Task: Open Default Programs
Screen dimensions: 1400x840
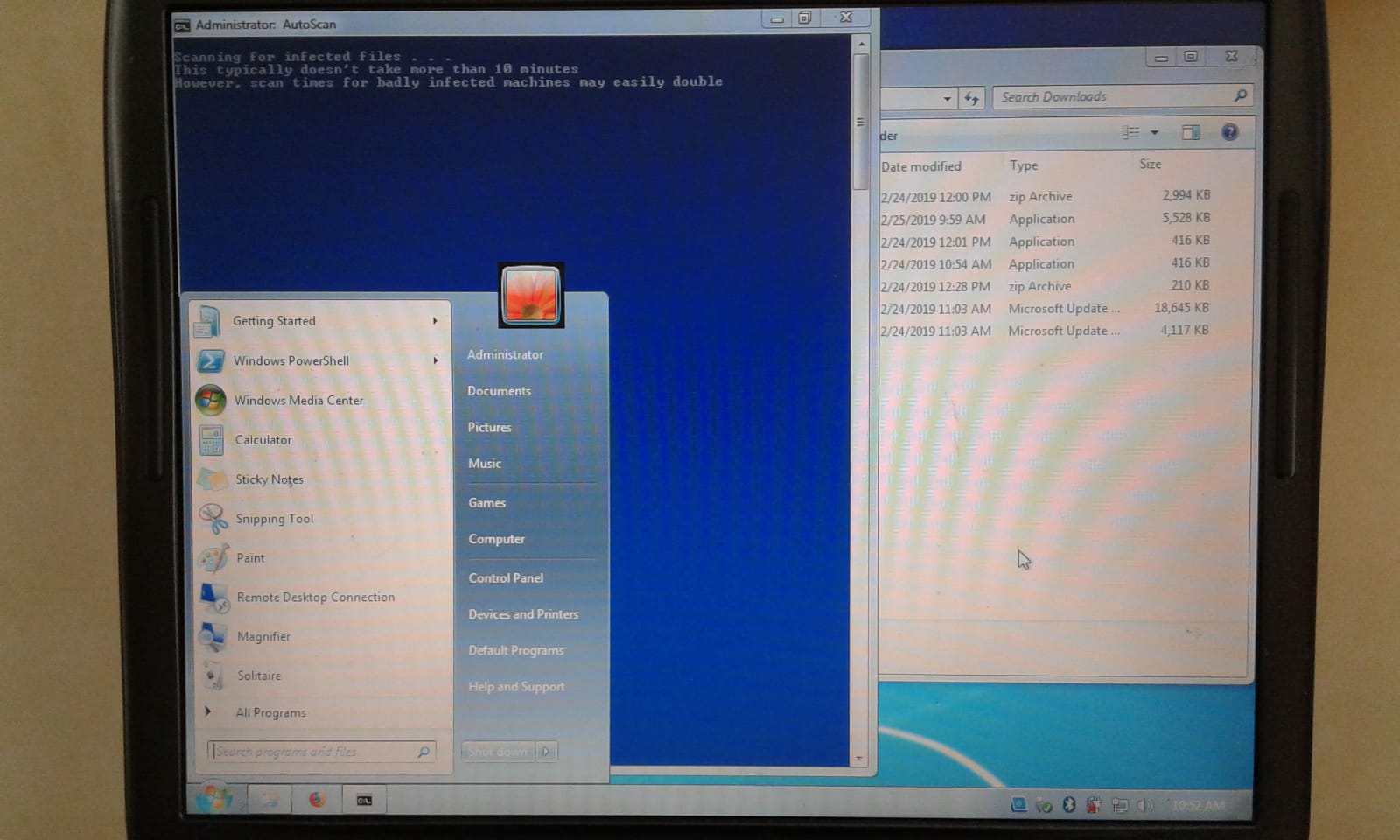Action: click(x=515, y=650)
